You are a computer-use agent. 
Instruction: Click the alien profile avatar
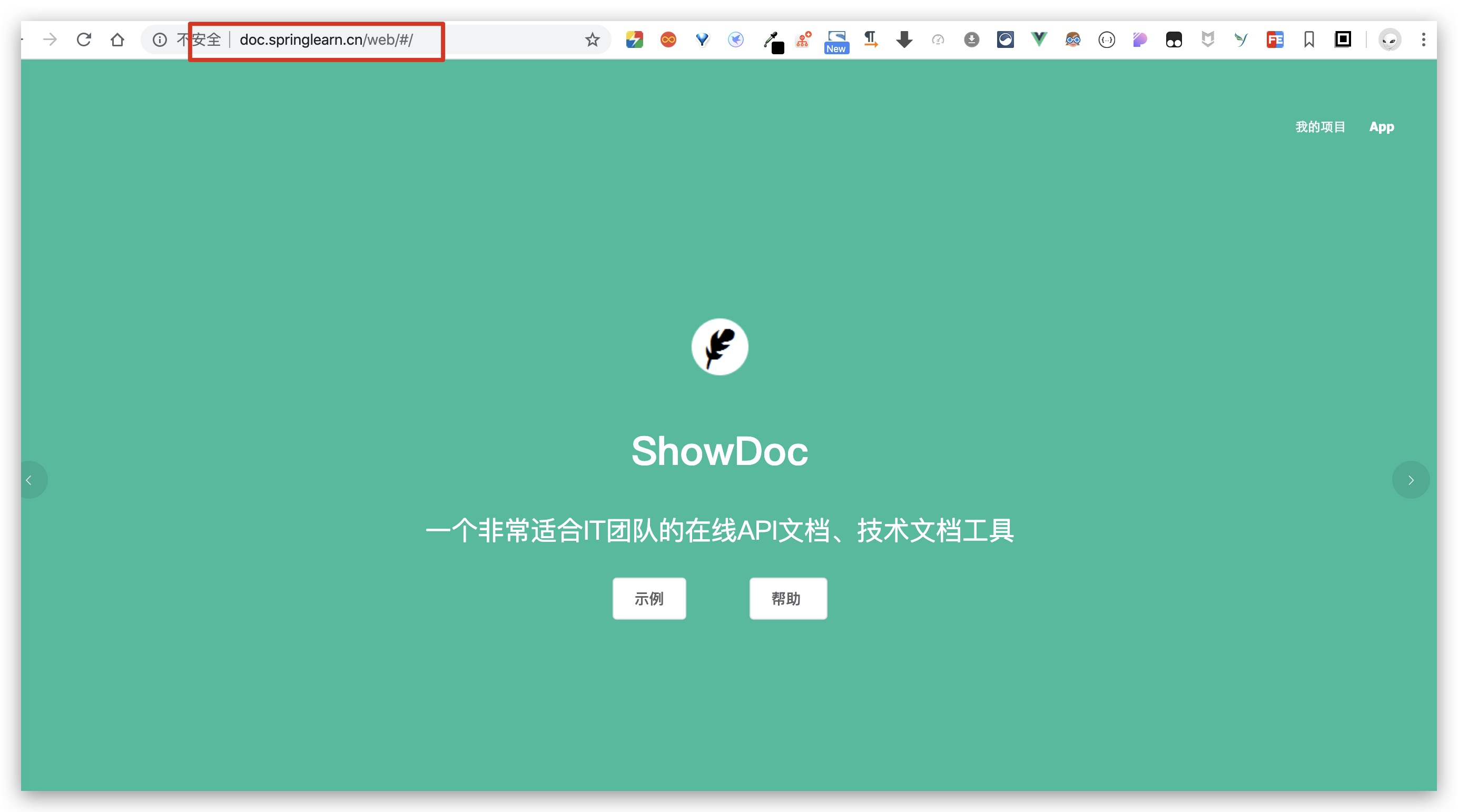coord(1389,39)
